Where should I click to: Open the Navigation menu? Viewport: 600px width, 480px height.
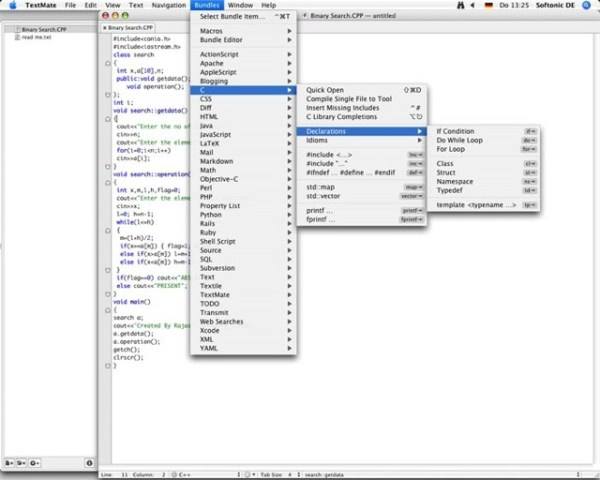click(x=169, y=5)
